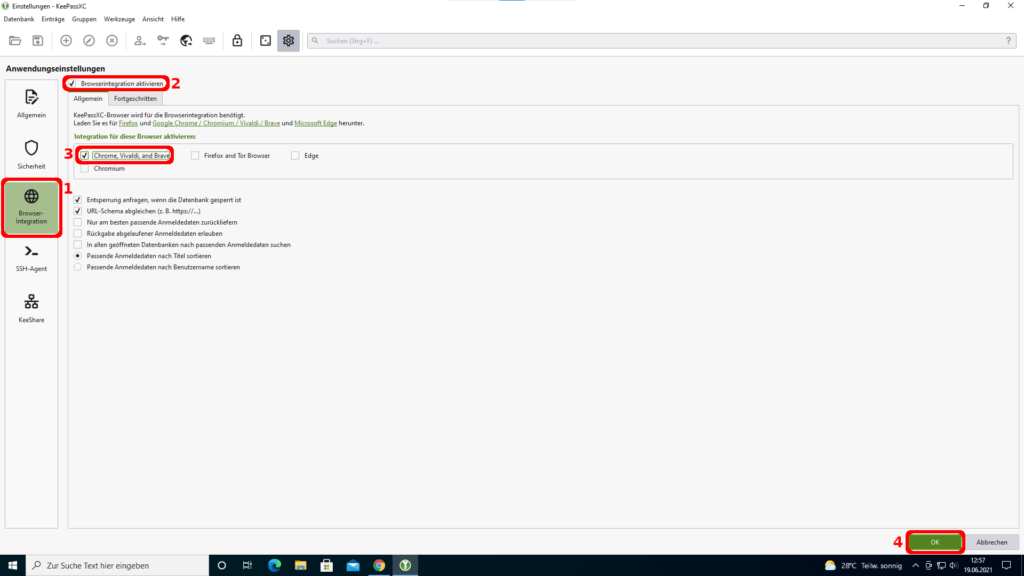Open the Einträge menu
Viewport: 1024px width, 576px height.
tap(53, 19)
